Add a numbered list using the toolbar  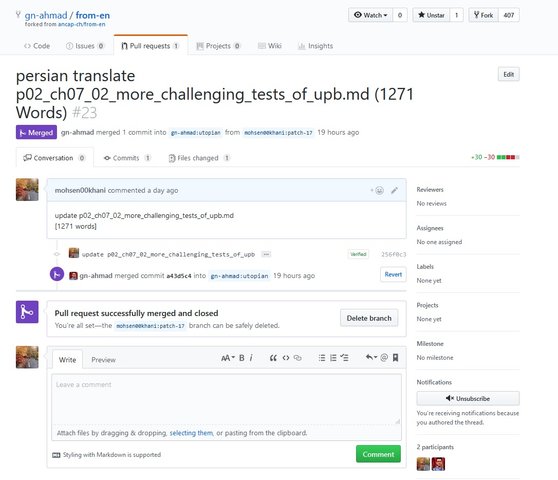coord(333,358)
